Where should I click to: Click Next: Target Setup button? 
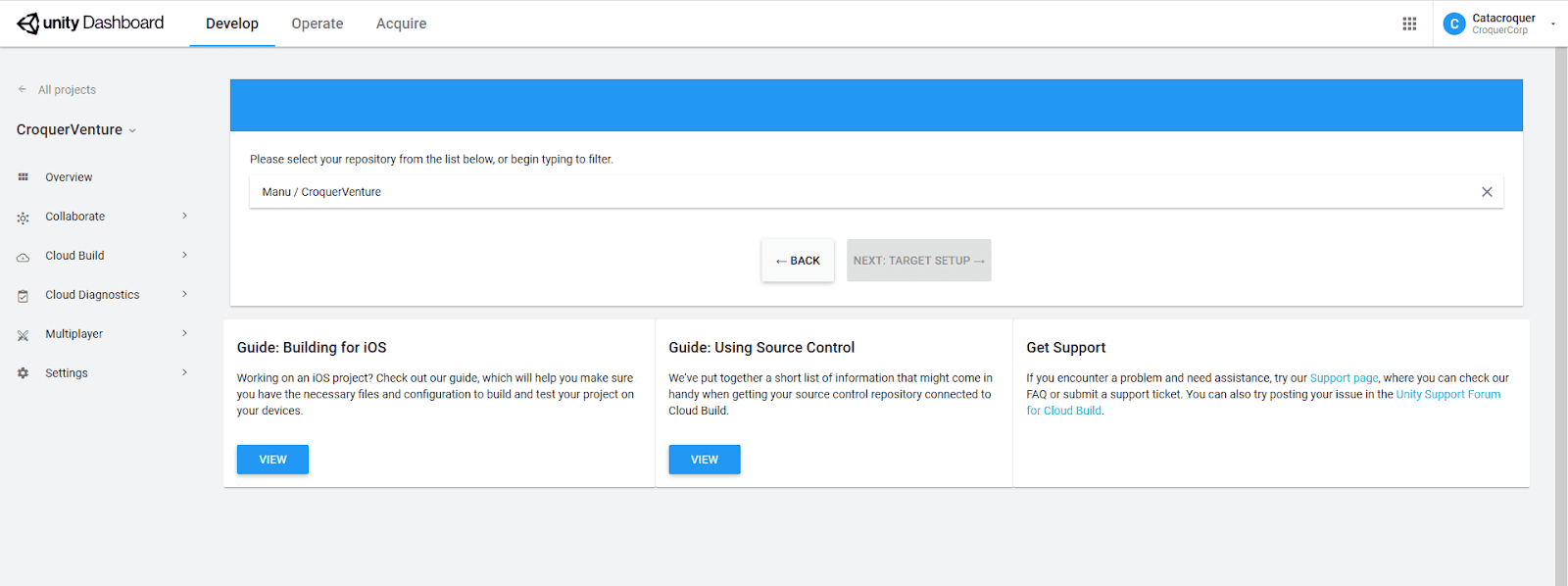click(919, 261)
